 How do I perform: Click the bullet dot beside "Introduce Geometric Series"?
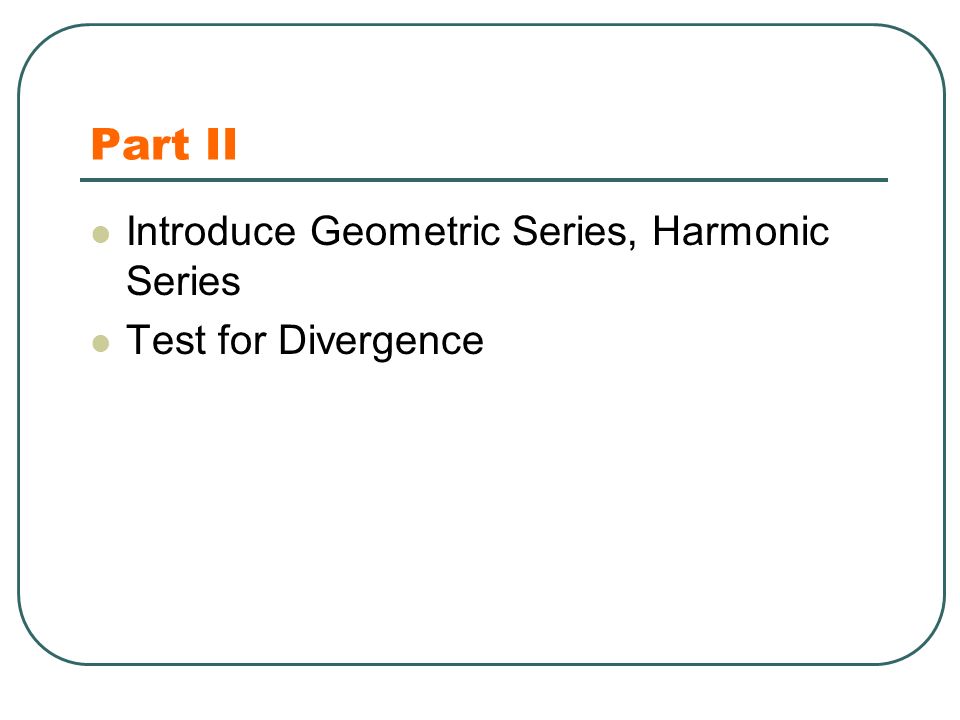tap(100, 234)
